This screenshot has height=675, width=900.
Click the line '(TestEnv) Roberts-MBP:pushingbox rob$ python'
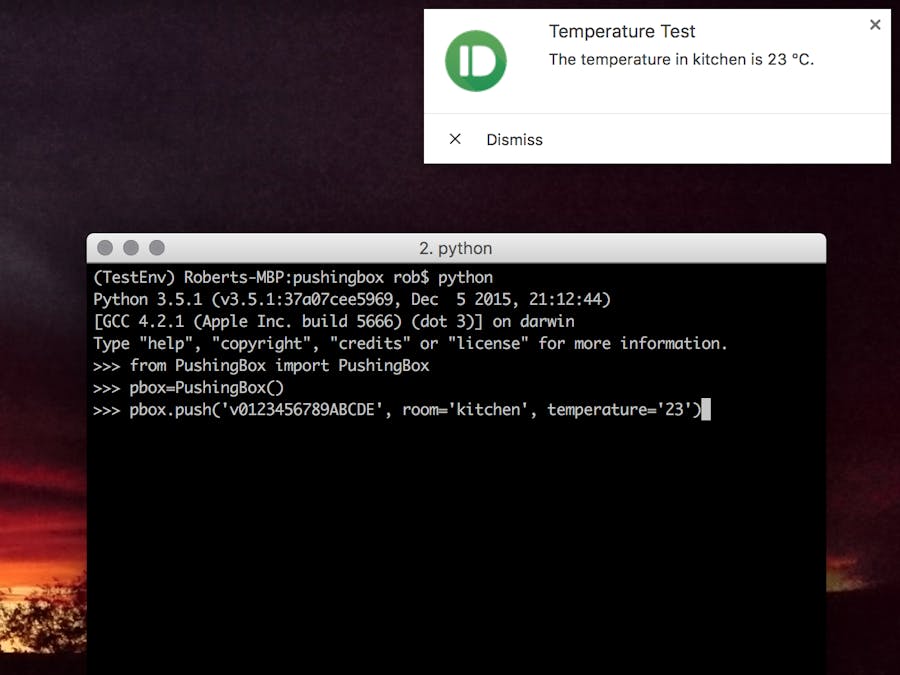point(293,277)
